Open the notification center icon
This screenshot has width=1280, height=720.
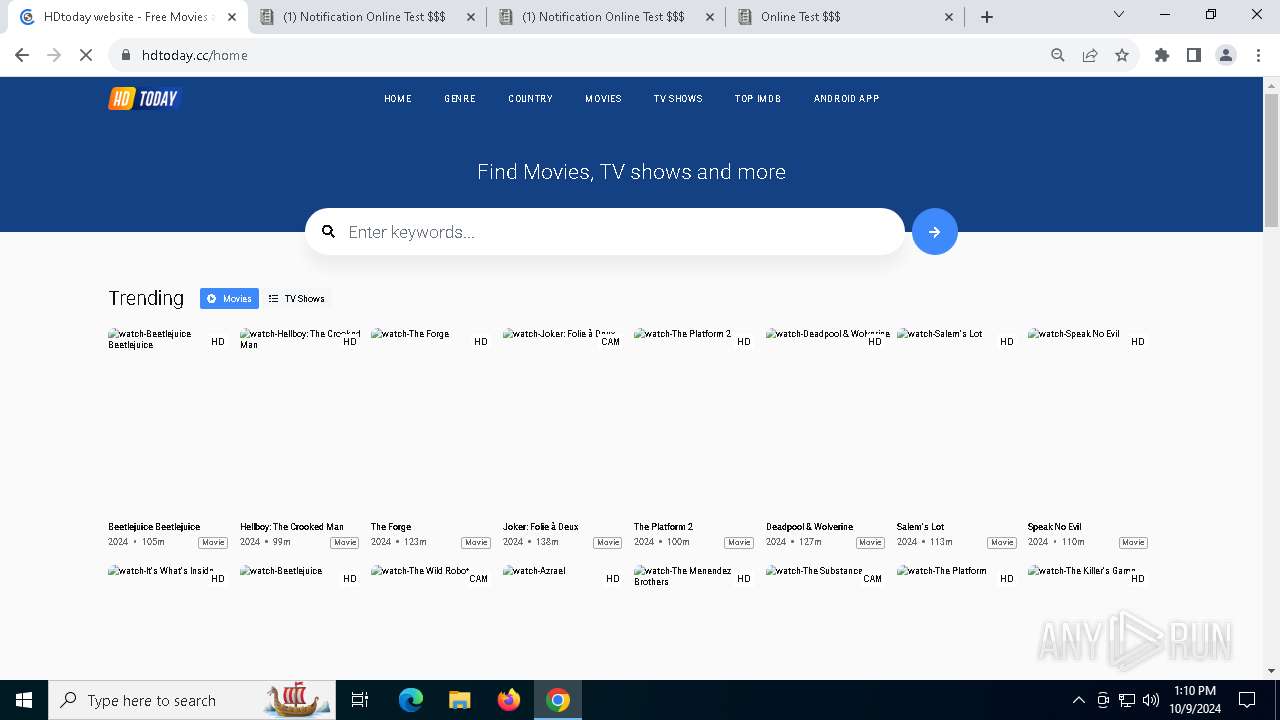pyautogui.click(x=1247, y=700)
